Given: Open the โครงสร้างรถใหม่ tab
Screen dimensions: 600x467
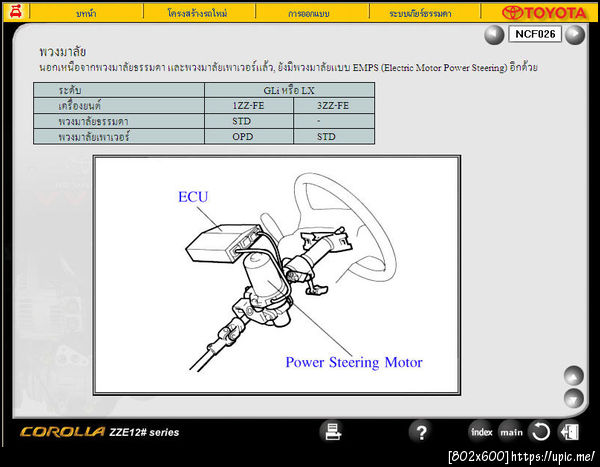Looking at the screenshot, I should (x=197, y=13).
